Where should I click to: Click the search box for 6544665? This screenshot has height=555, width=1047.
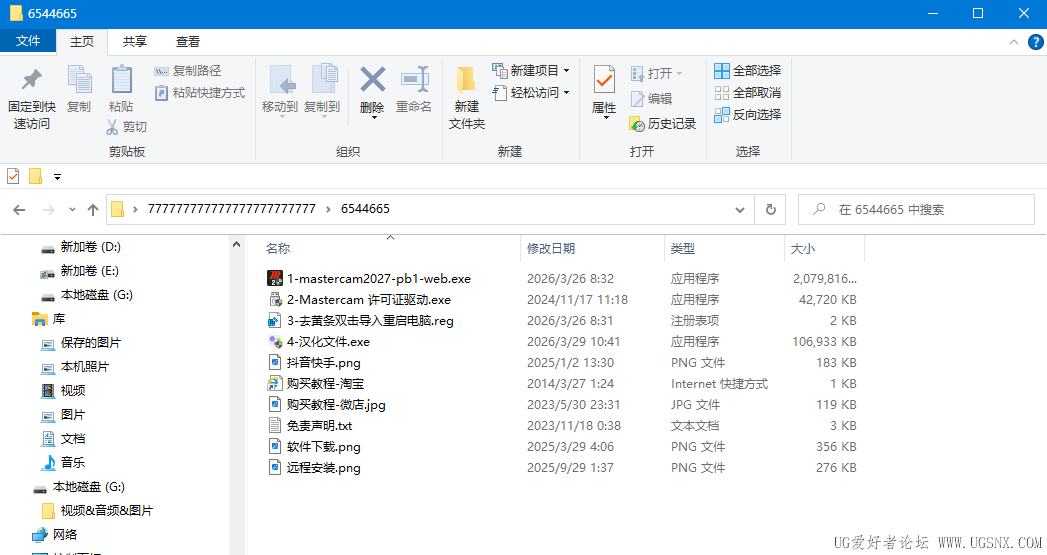point(916,210)
